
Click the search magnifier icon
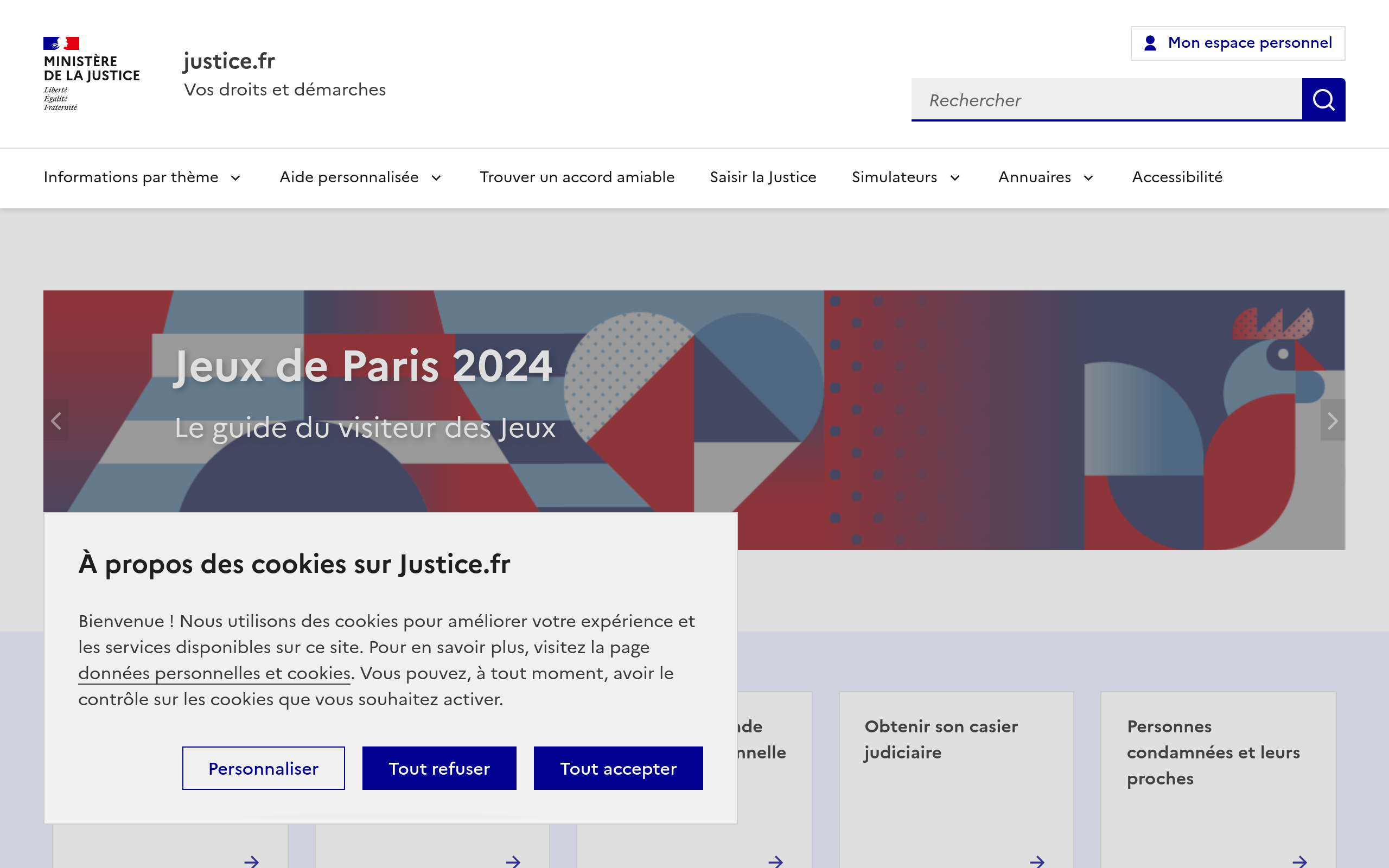point(1323,99)
